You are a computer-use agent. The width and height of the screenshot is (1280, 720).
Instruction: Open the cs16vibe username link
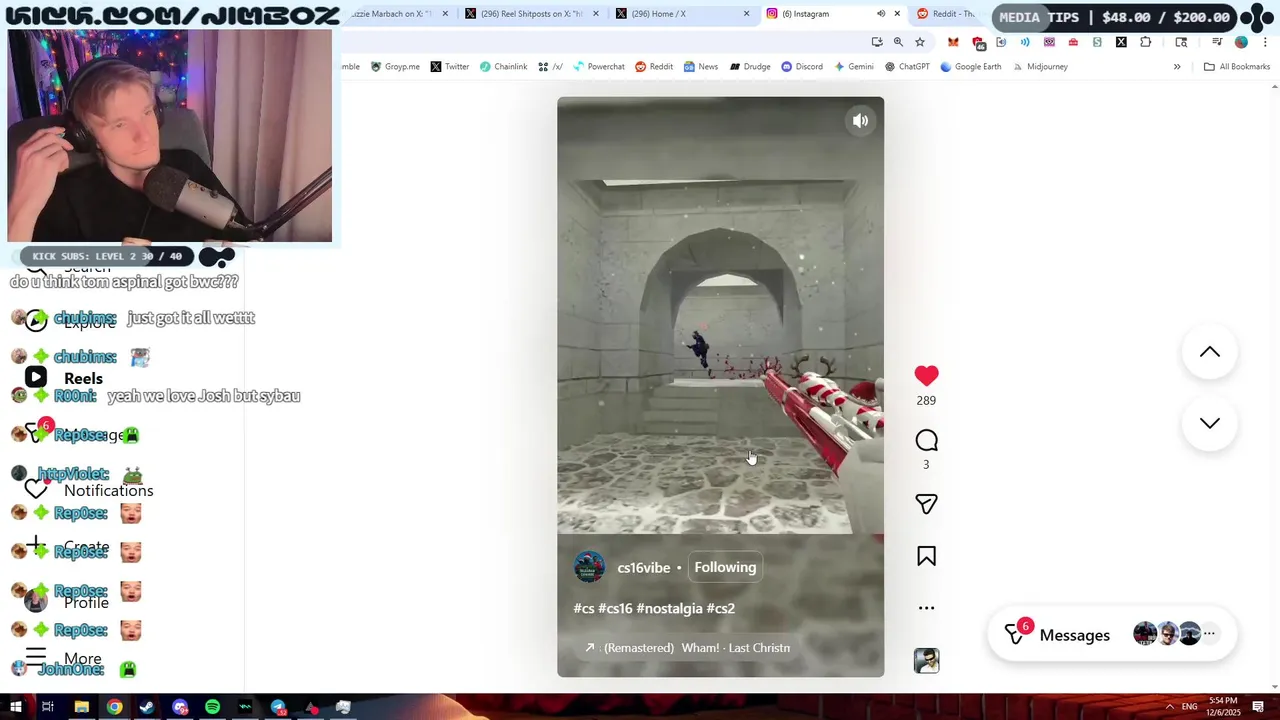tap(643, 568)
